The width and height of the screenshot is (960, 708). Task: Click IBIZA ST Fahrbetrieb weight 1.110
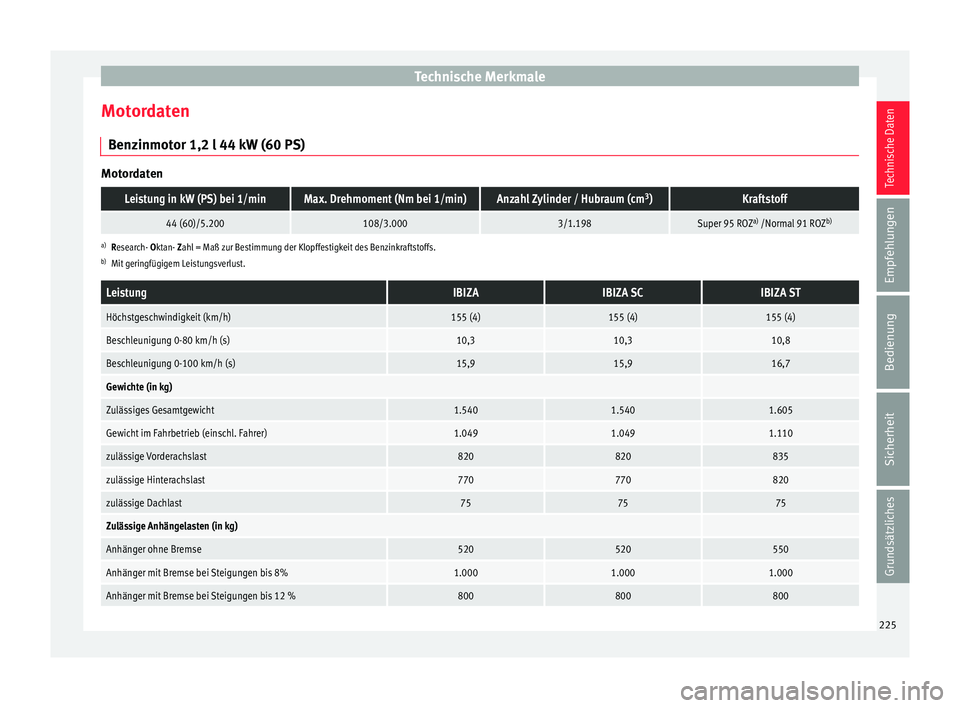pos(781,434)
